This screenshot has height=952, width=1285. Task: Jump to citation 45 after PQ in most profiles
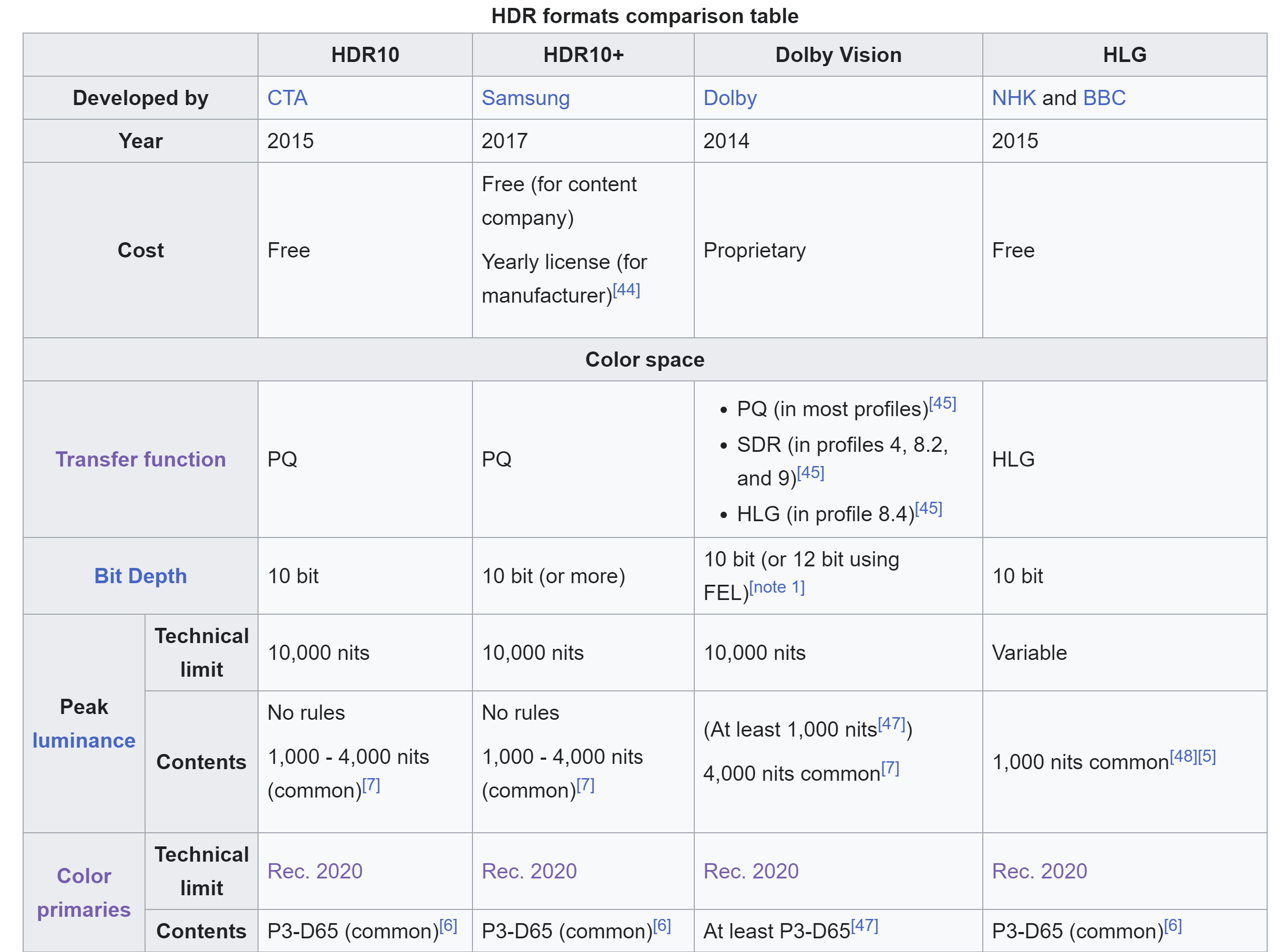[941, 403]
